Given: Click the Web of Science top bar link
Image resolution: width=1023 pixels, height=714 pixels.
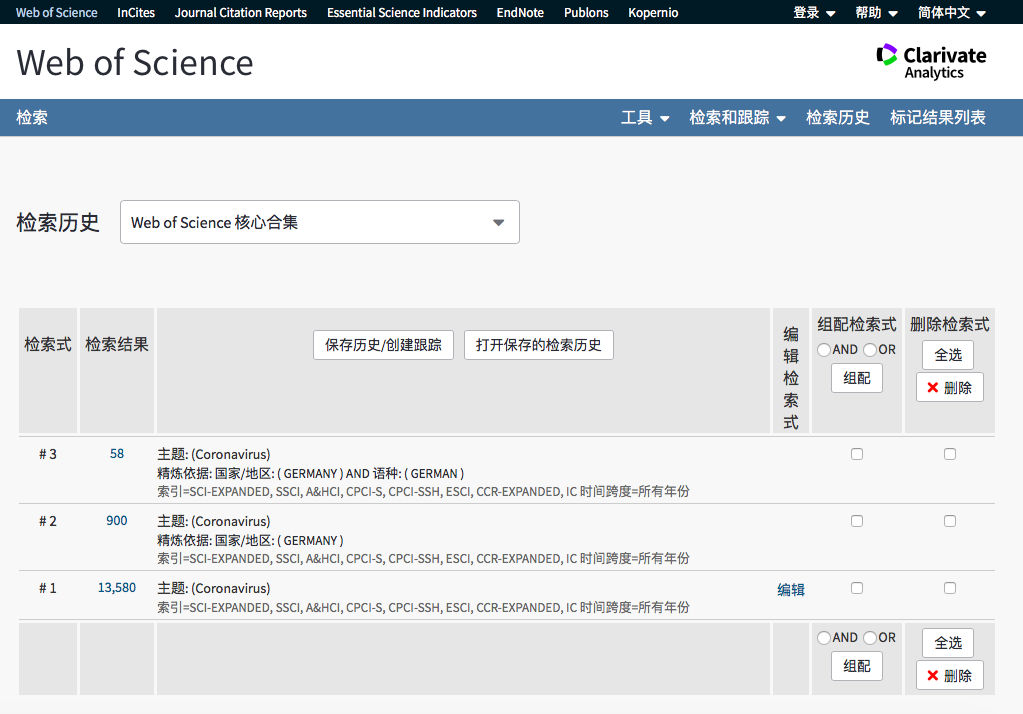Looking at the screenshot, I should [x=56, y=12].
